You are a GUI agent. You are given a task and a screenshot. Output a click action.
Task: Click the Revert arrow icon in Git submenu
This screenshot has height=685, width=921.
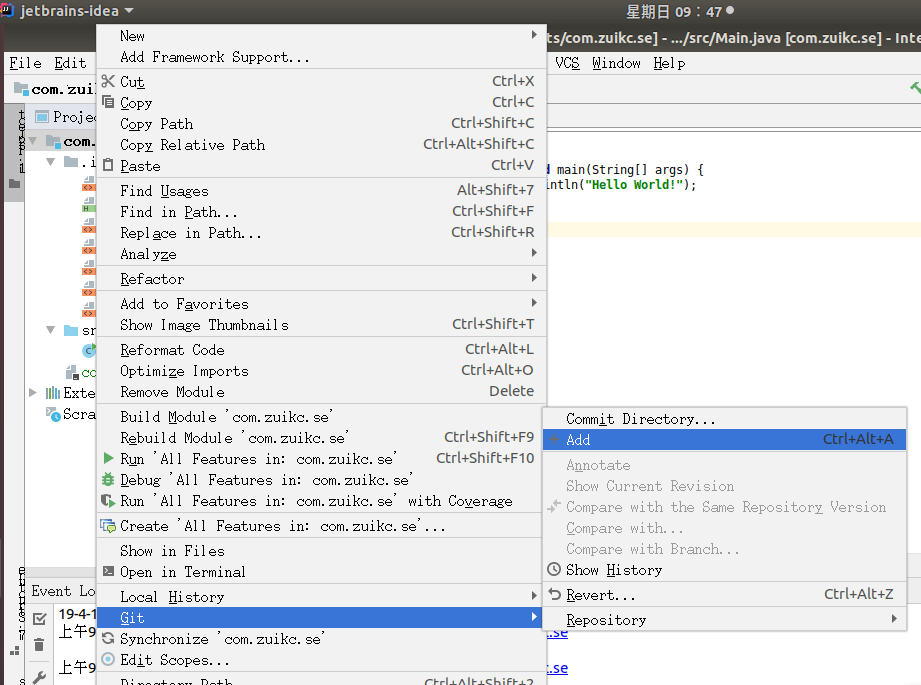pyautogui.click(x=553, y=594)
